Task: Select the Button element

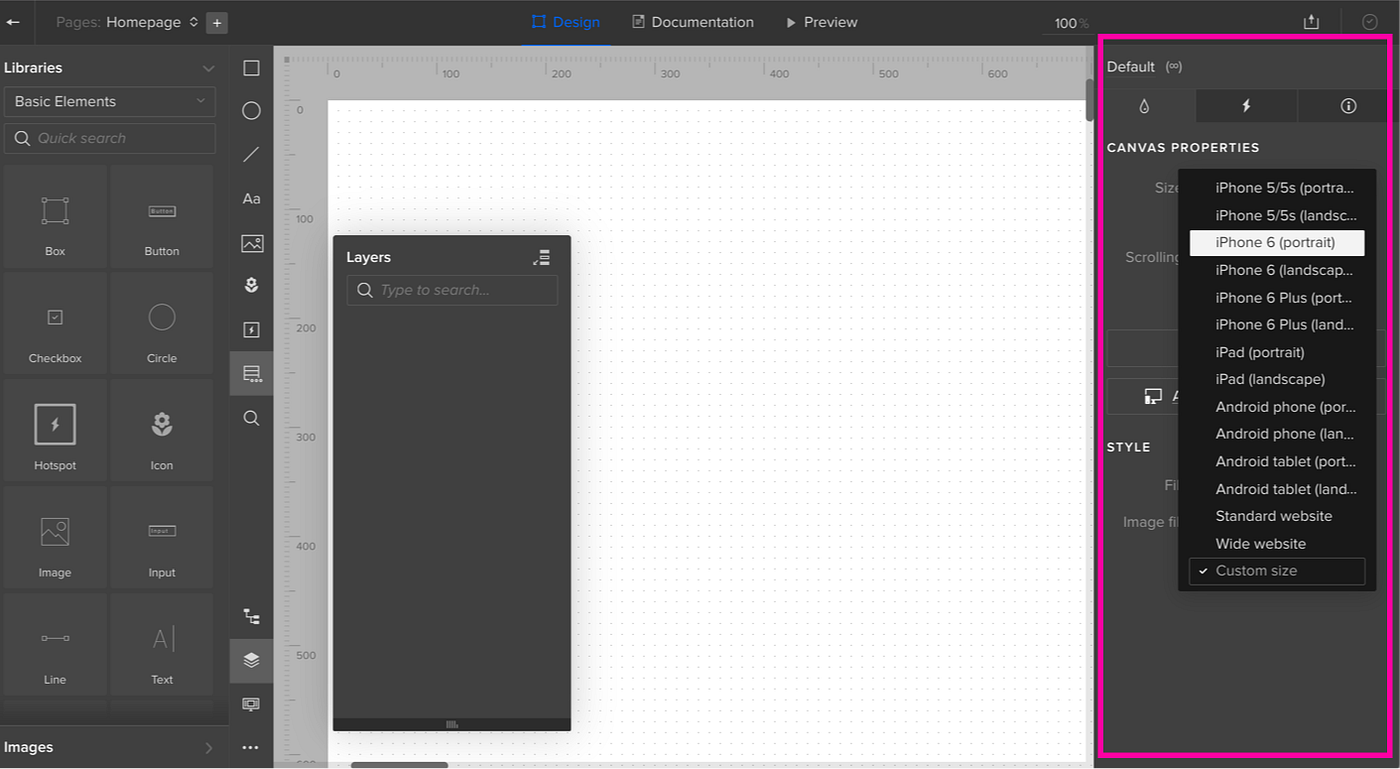Action: [162, 216]
